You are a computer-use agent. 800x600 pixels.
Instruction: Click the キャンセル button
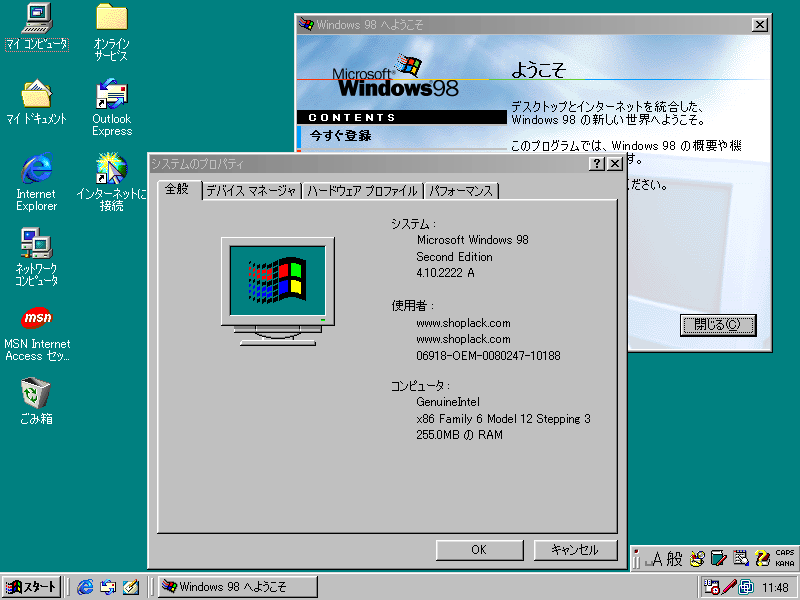(575, 549)
